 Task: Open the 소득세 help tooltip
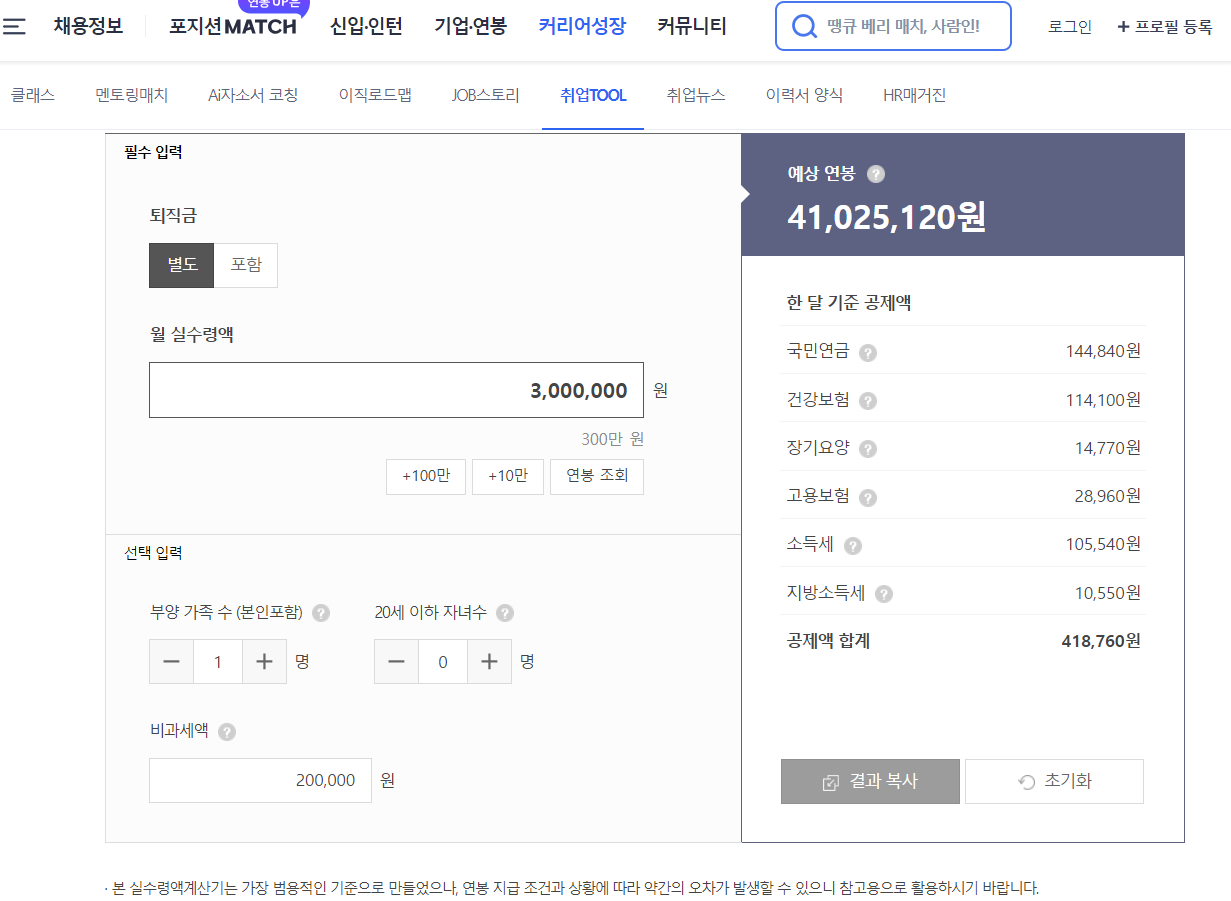(x=854, y=545)
